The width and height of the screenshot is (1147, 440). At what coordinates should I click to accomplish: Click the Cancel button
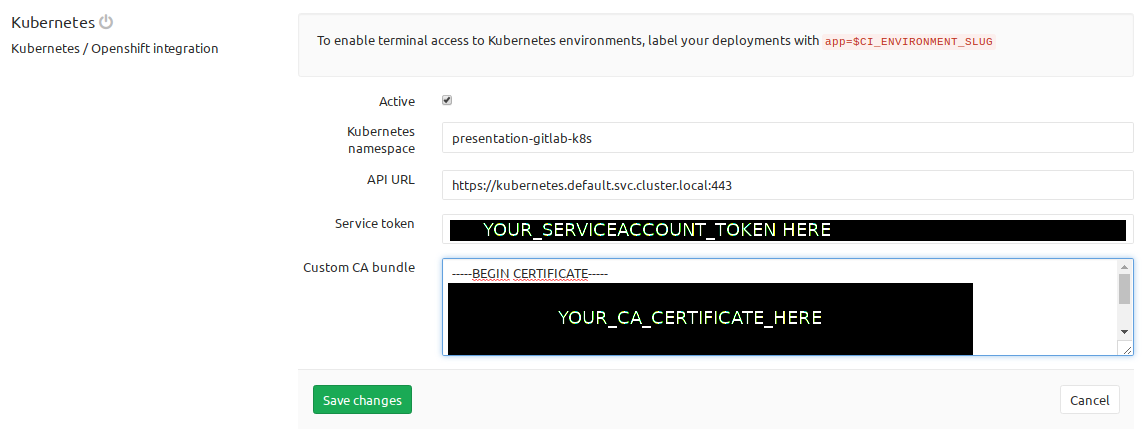tap(1089, 400)
